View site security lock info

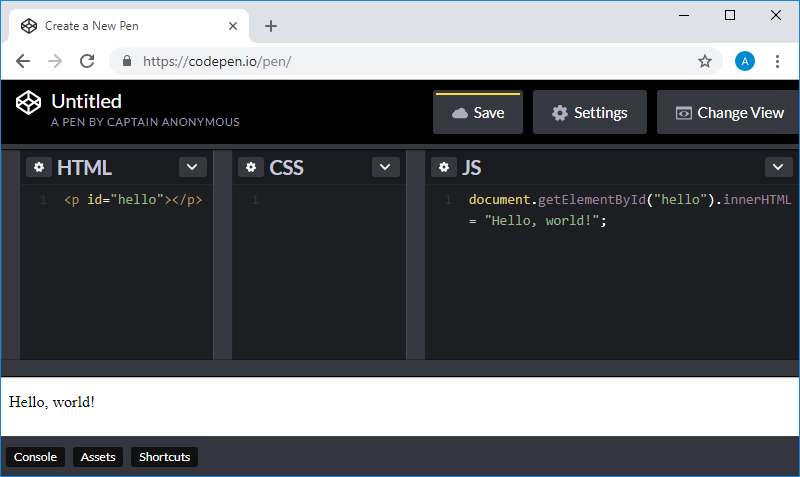pos(127,61)
